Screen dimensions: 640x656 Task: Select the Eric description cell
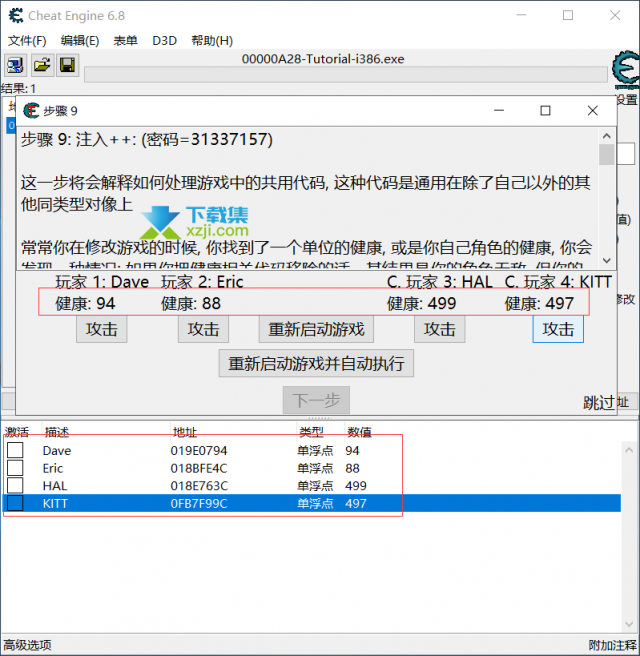[53, 468]
